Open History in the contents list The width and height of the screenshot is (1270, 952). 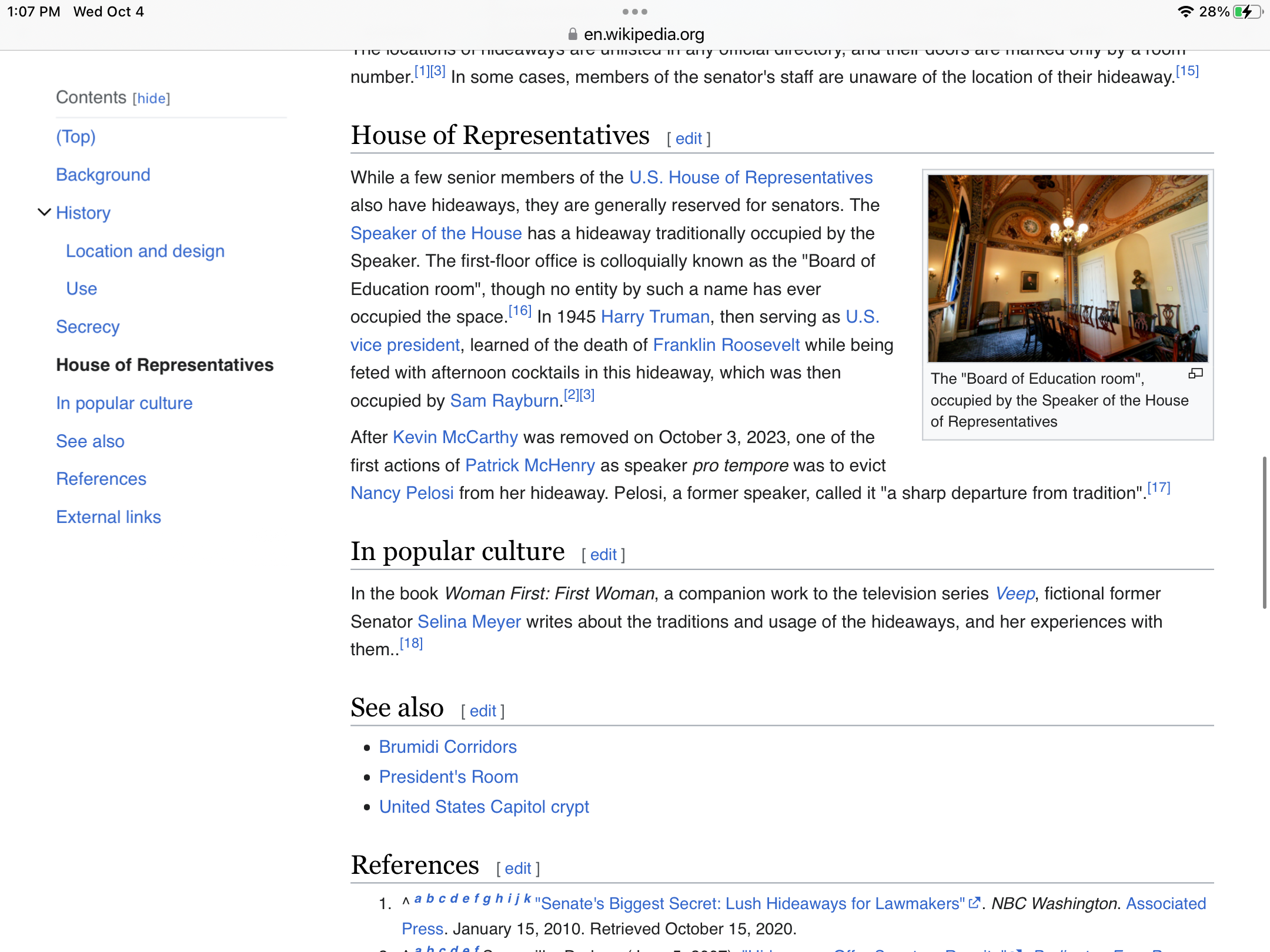coord(83,213)
